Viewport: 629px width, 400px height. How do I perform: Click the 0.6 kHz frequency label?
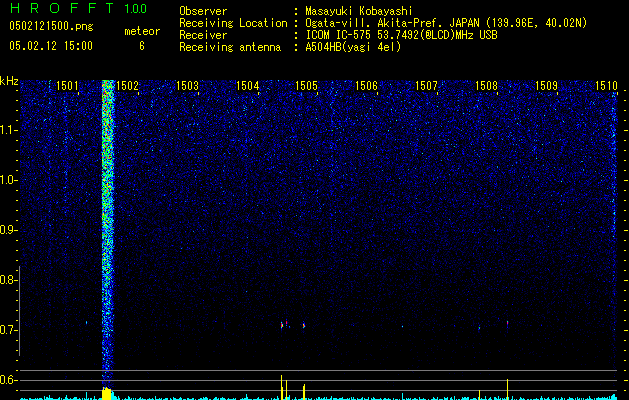coord(8,380)
